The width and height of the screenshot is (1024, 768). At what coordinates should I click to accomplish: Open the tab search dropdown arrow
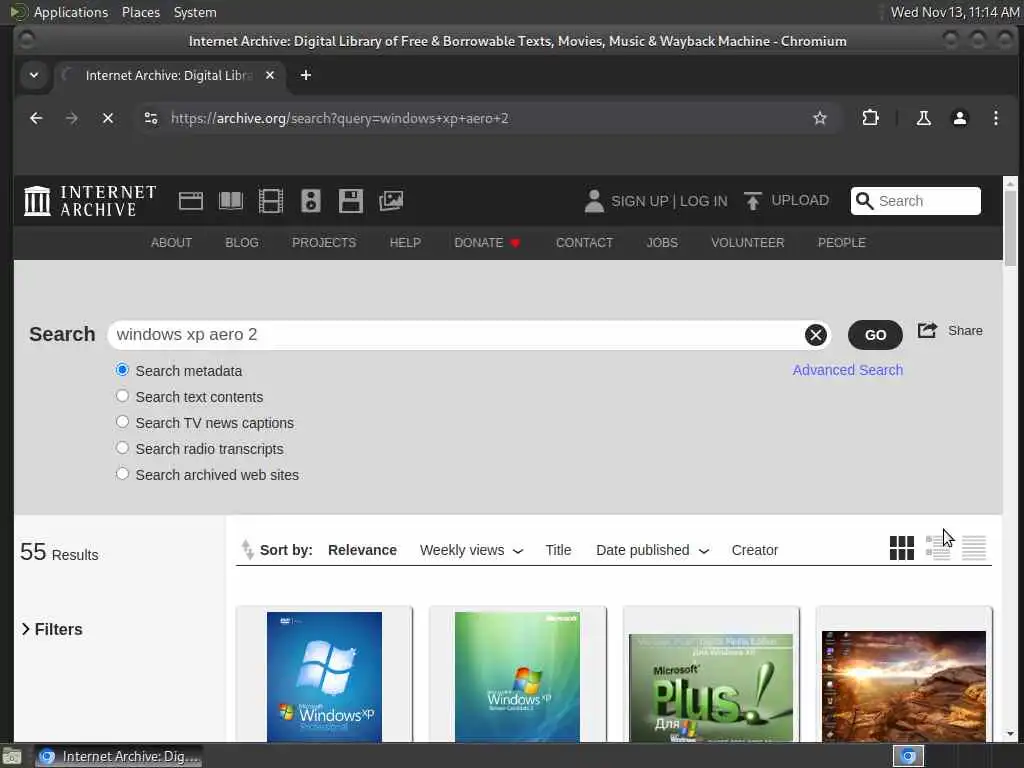pyautogui.click(x=34, y=75)
